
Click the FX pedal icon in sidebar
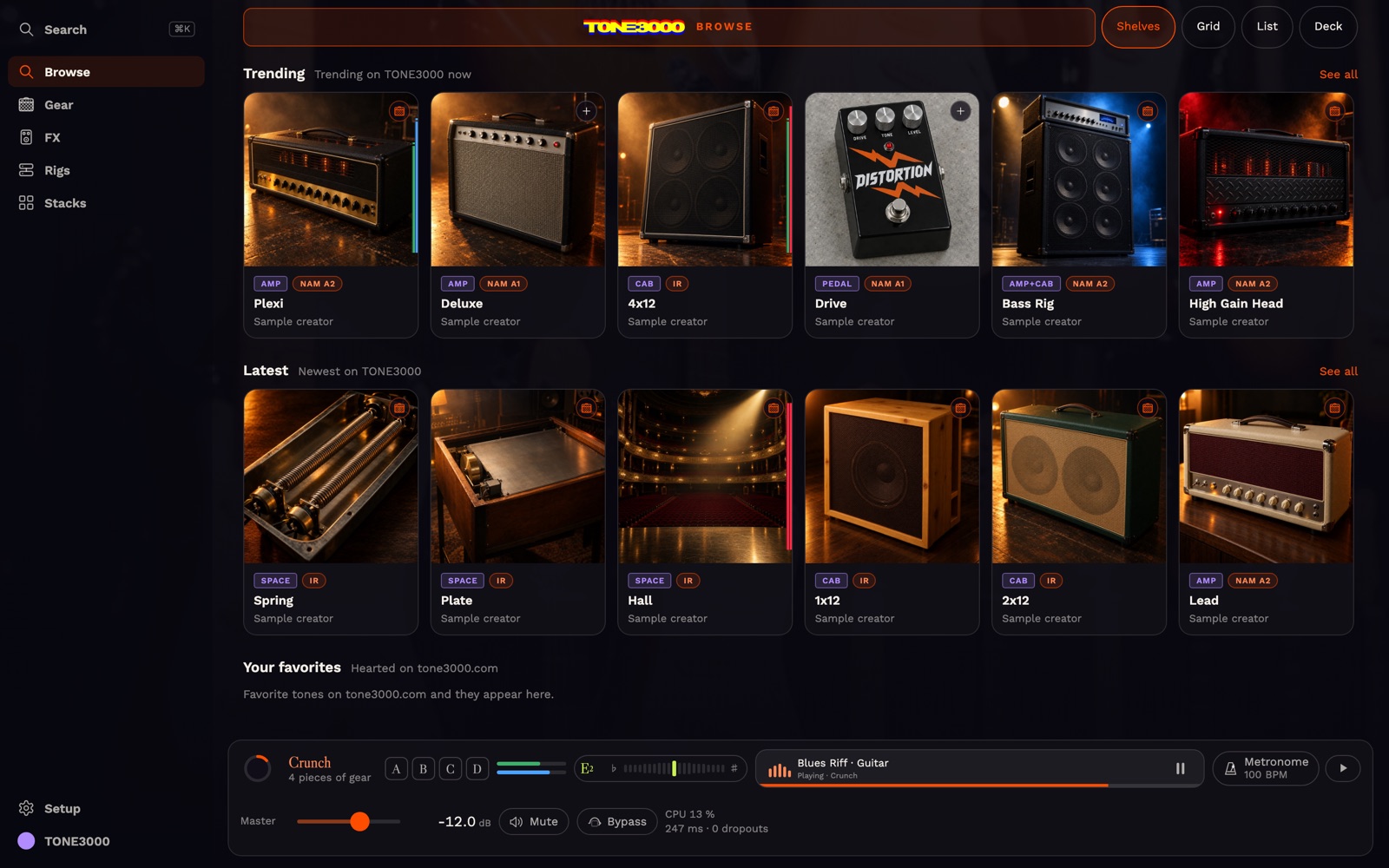[27, 137]
